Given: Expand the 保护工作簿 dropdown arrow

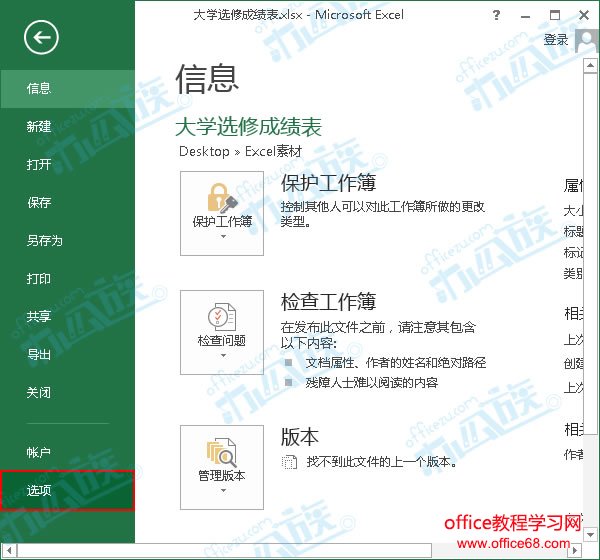Looking at the screenshot, I should click(x=223, y=237).
